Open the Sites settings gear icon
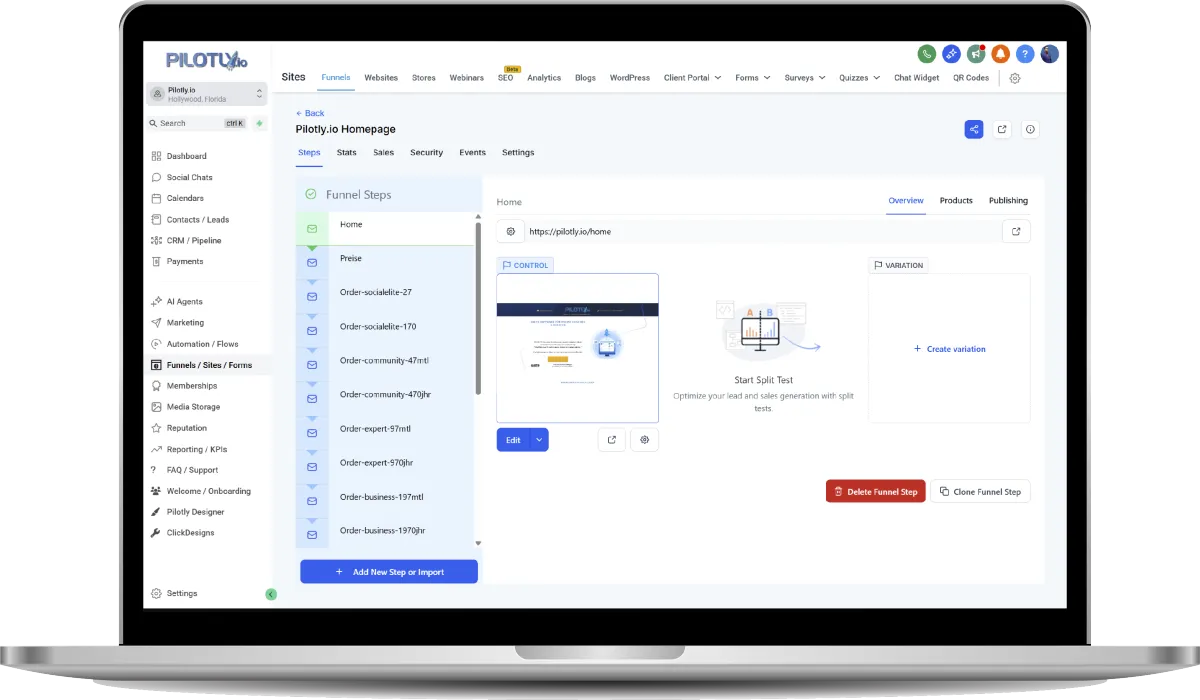Screen dimensions: 1200x700 [x=1015, y=78]
